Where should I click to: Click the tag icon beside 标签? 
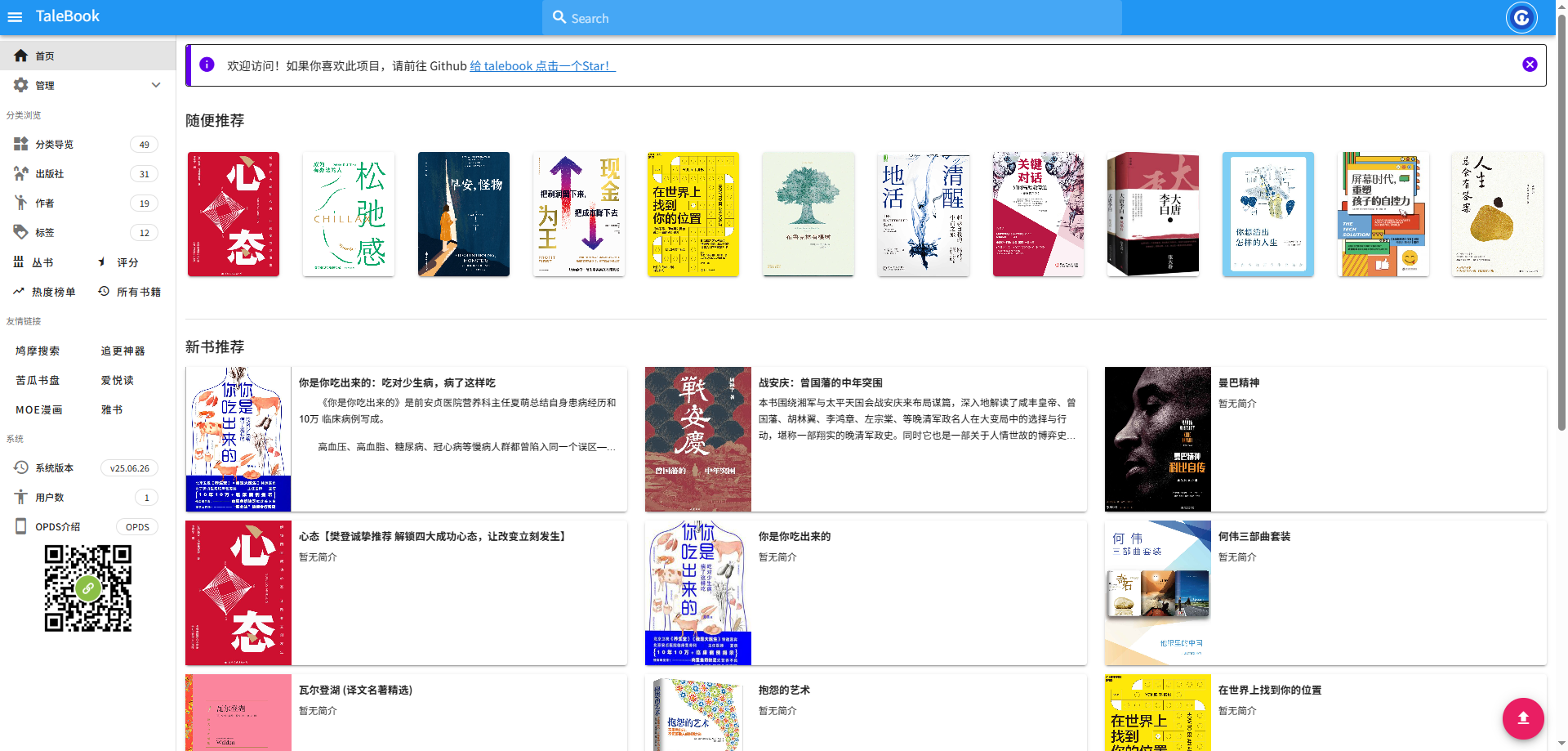point(20,232)
